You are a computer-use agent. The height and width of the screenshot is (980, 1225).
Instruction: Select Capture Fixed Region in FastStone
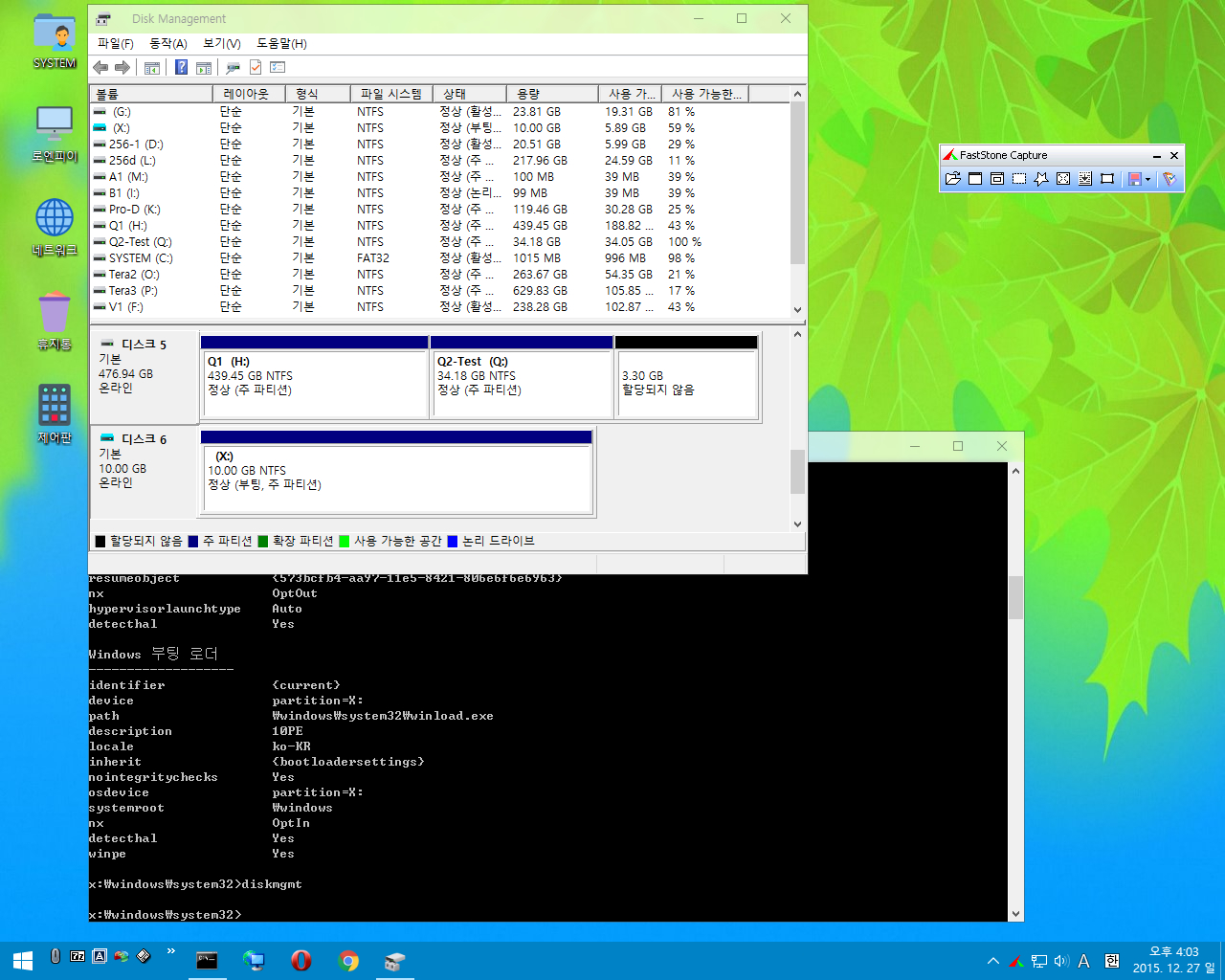click(1107, 179)
